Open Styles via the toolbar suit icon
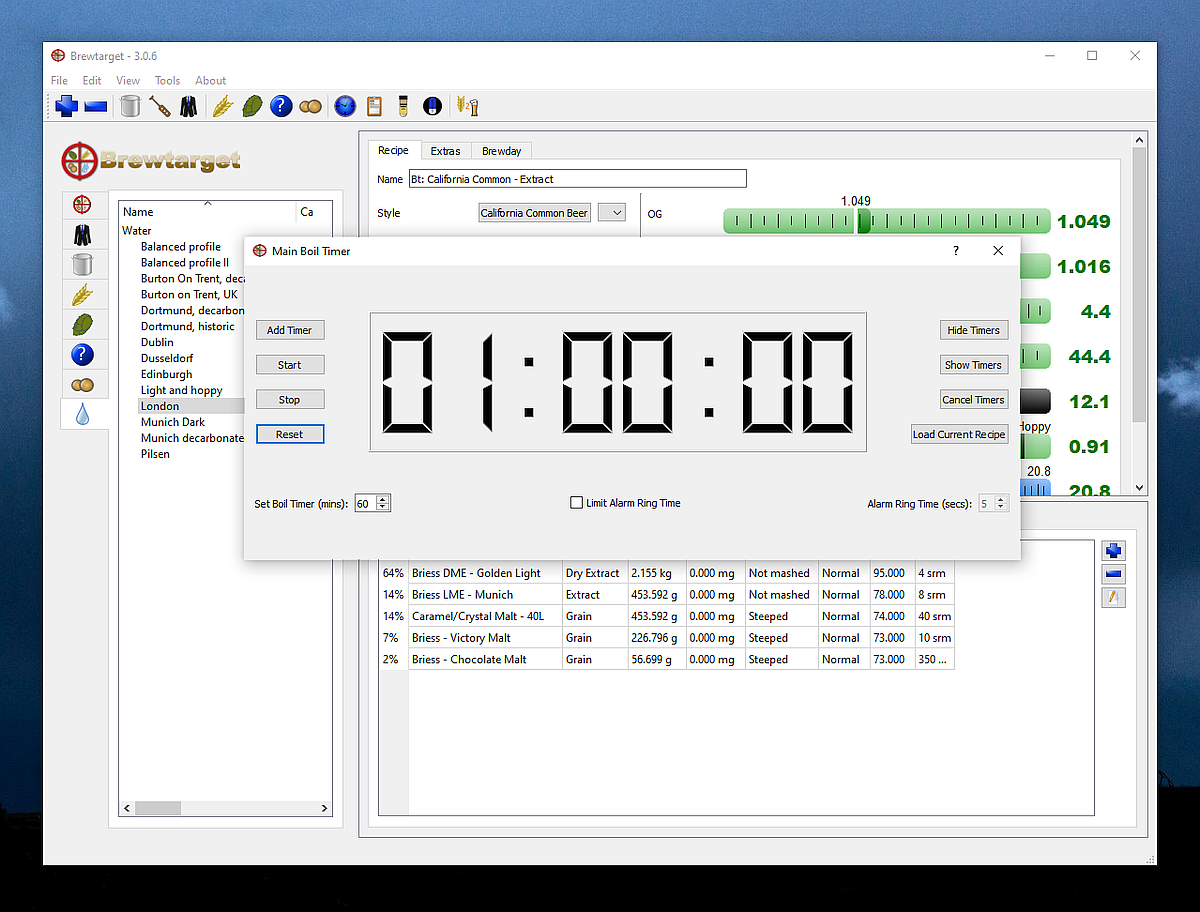The width and height of the screenshot is (1200, 912). tap(188, 105)
